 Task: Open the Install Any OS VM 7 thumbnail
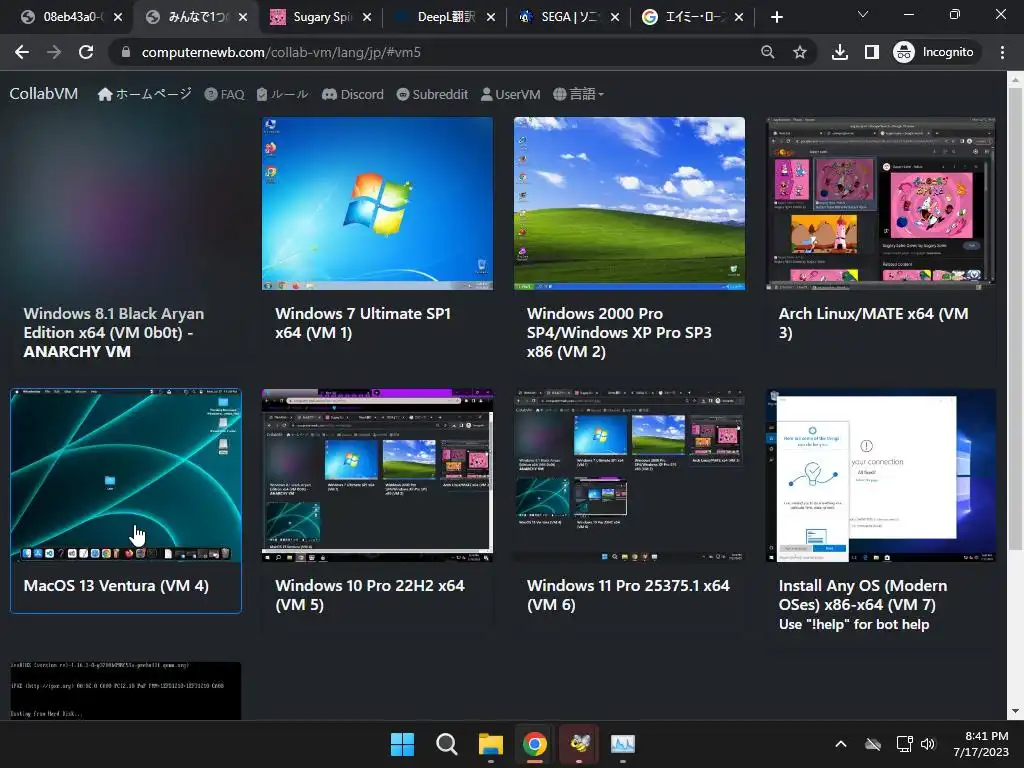tap(881, 475)
